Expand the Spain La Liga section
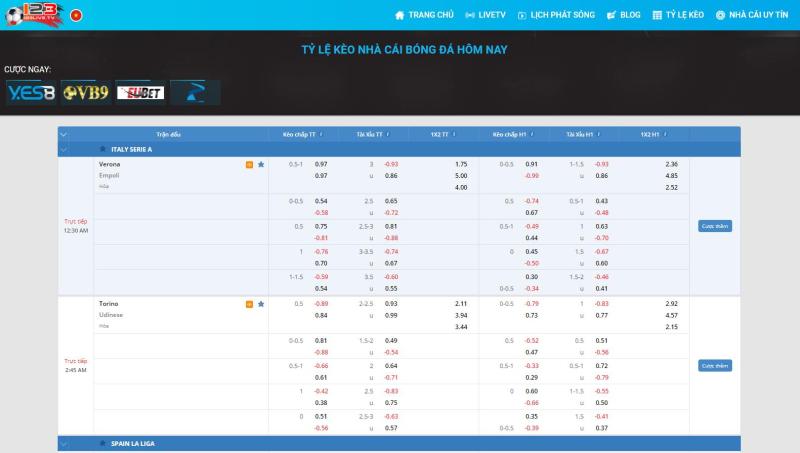Screen dimensions: 800x453 (64, 442)
